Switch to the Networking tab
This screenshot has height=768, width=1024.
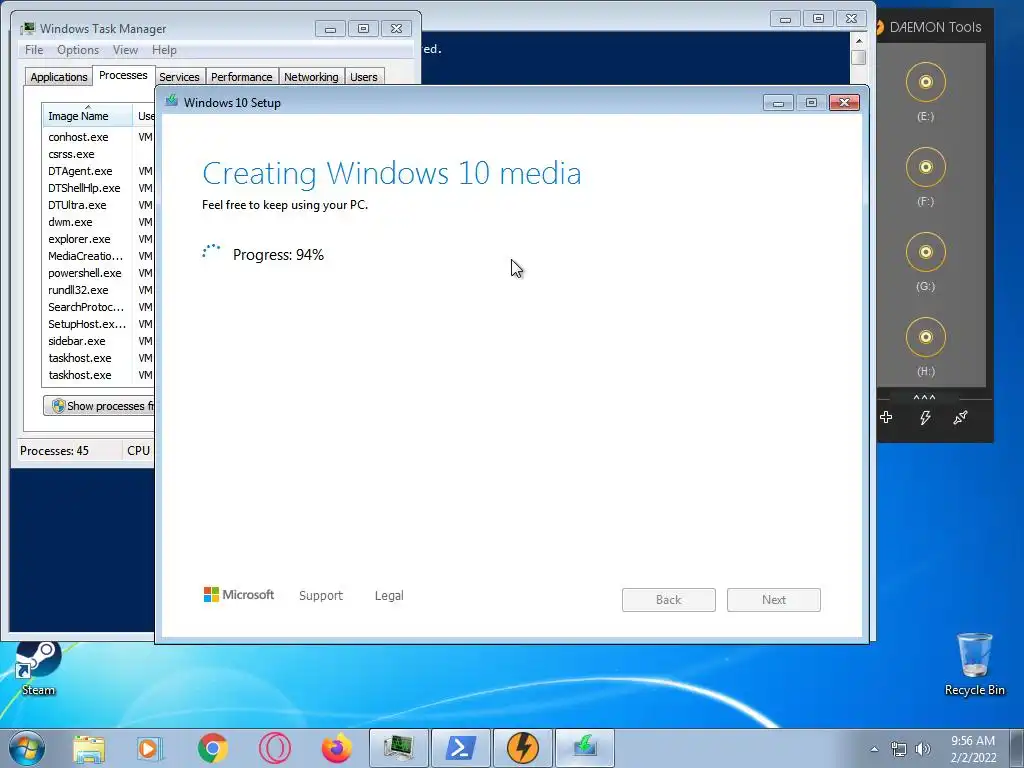click(311, 77)
